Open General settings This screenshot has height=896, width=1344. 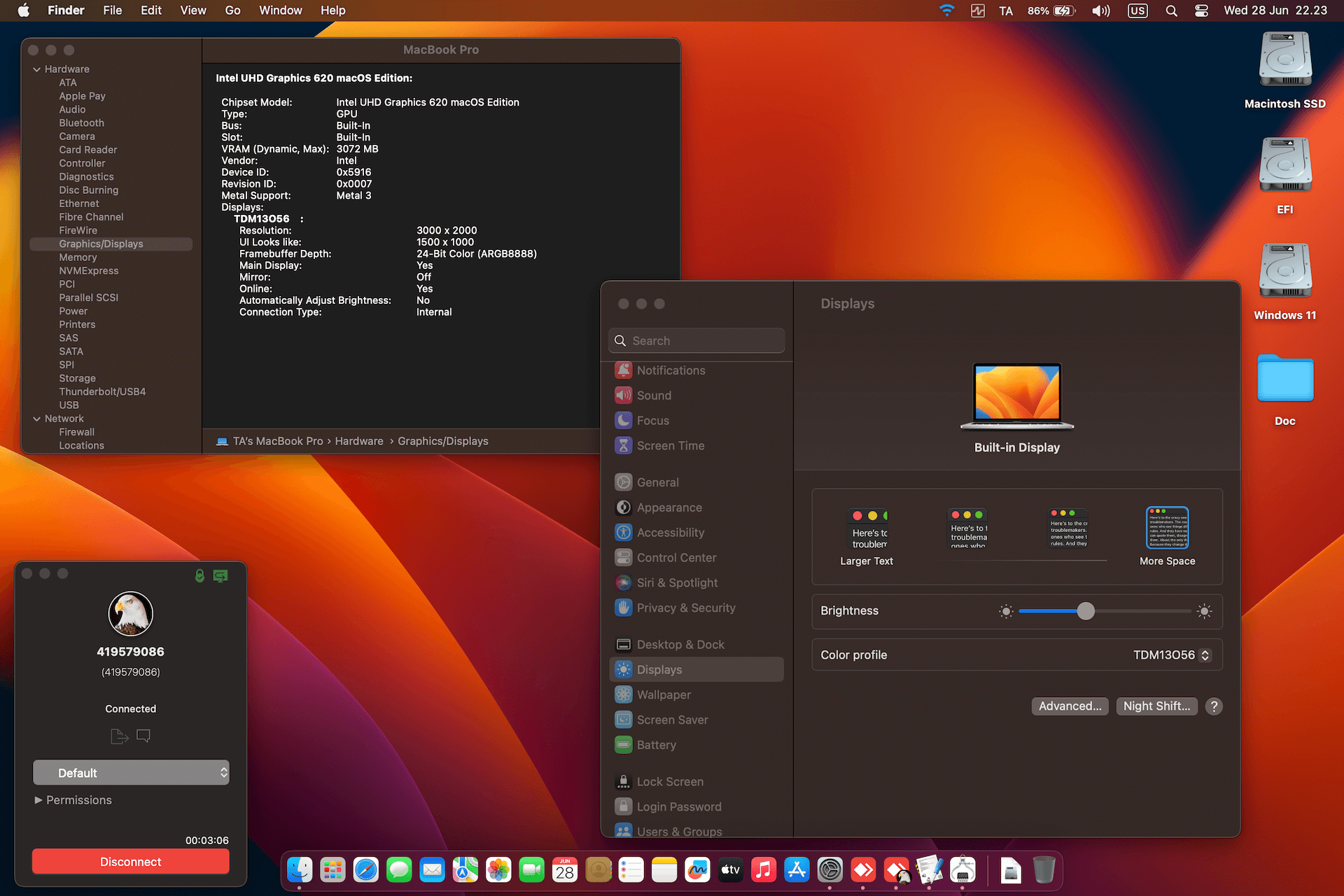coord(696,482)
